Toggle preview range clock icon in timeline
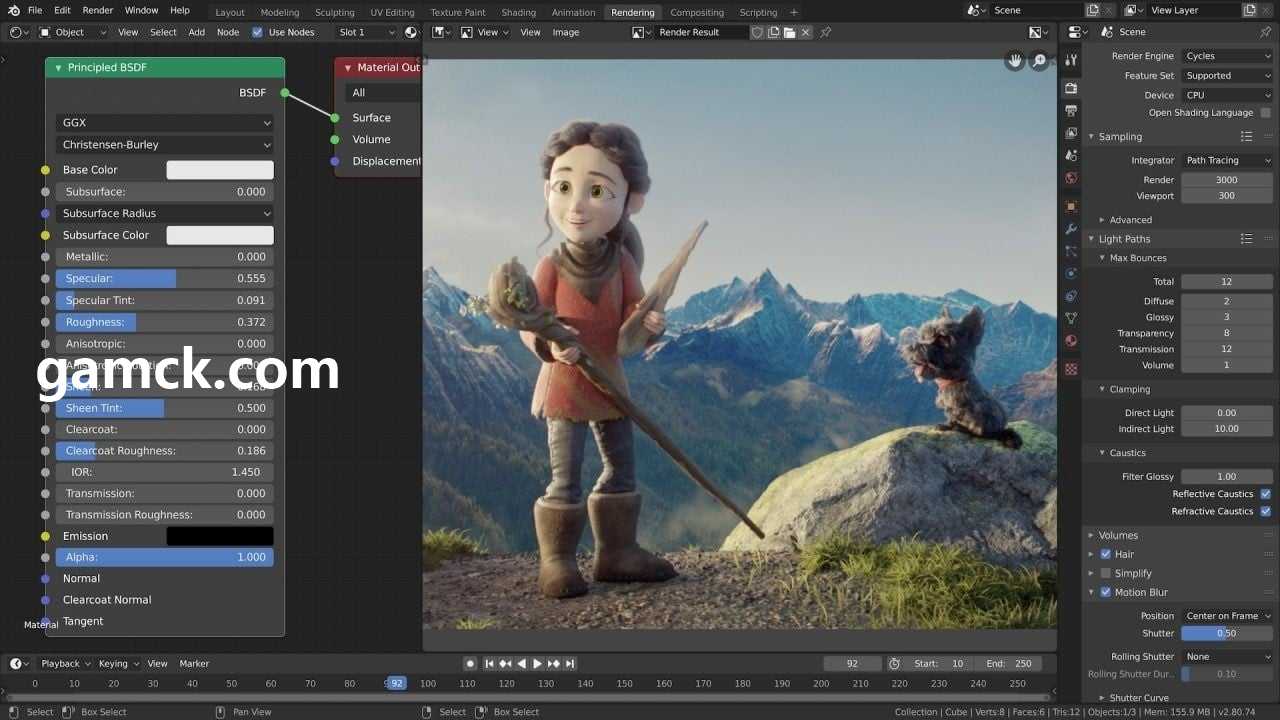Image resolution: width=1280 pixels, height=720 pixels. point(894,663)
